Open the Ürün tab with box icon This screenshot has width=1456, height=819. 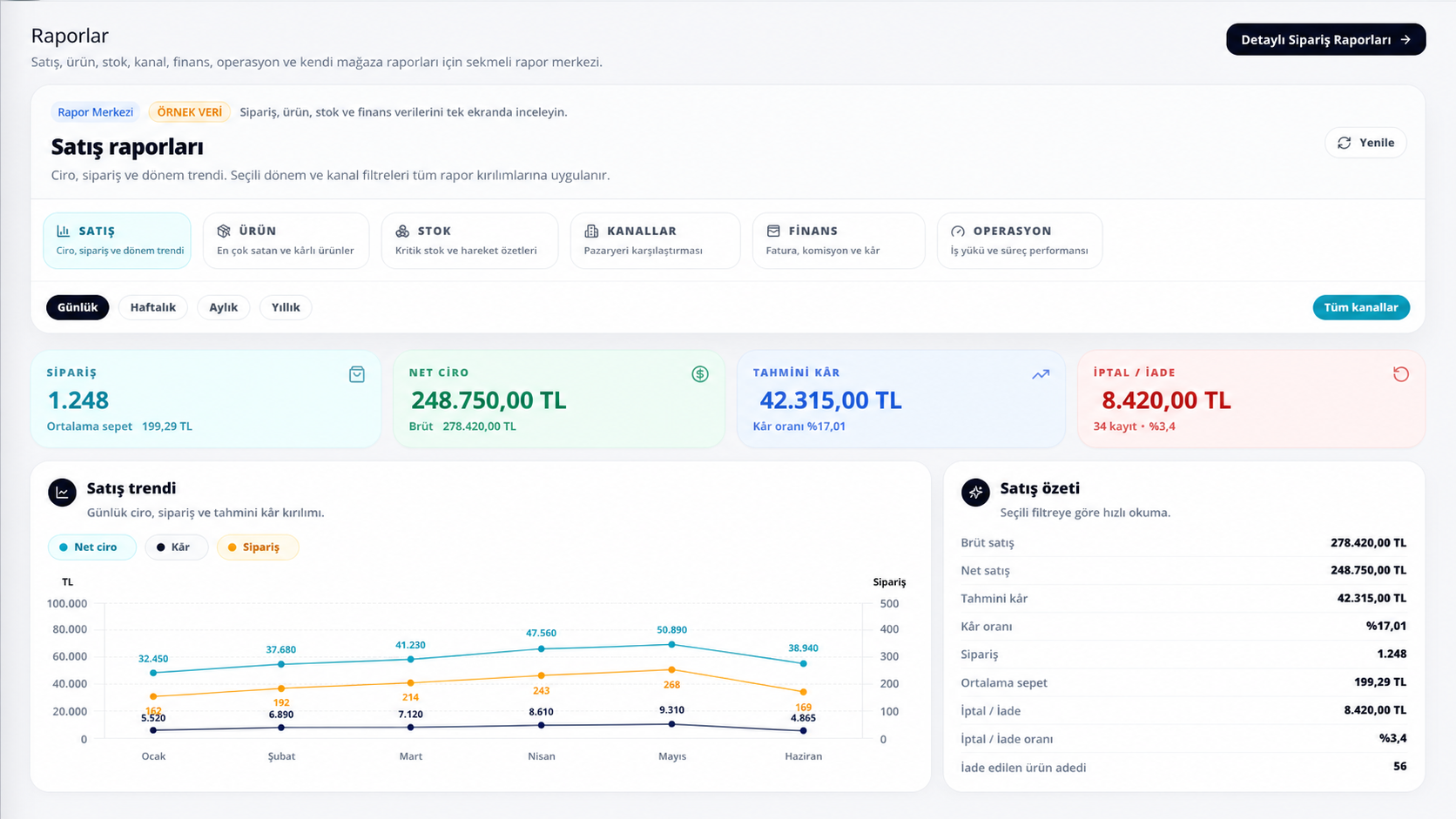click(286, 241)
